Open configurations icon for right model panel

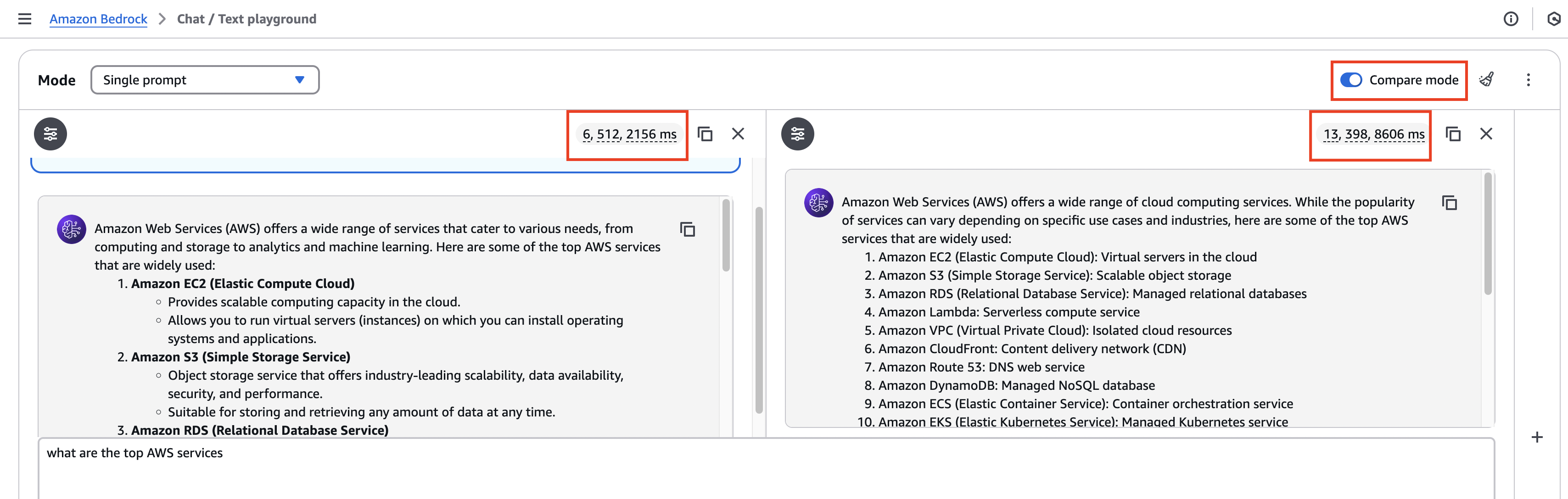pyautogui.click(x=797, y=134)
